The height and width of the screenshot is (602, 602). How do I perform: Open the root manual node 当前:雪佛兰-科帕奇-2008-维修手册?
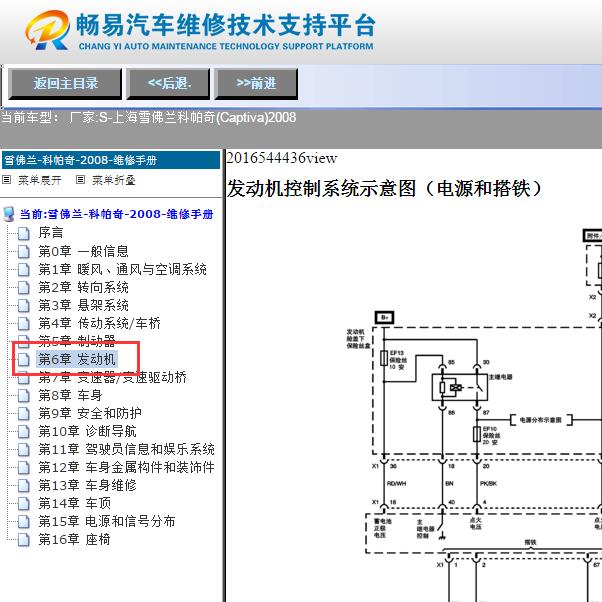click(x=116, y=214)
